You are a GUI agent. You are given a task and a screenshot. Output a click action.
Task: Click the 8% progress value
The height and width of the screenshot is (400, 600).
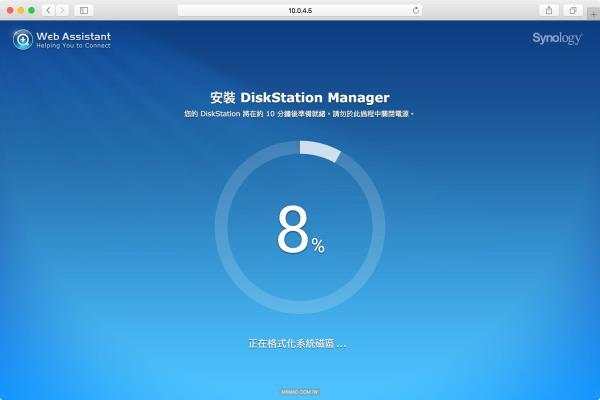tap(301, 230)
